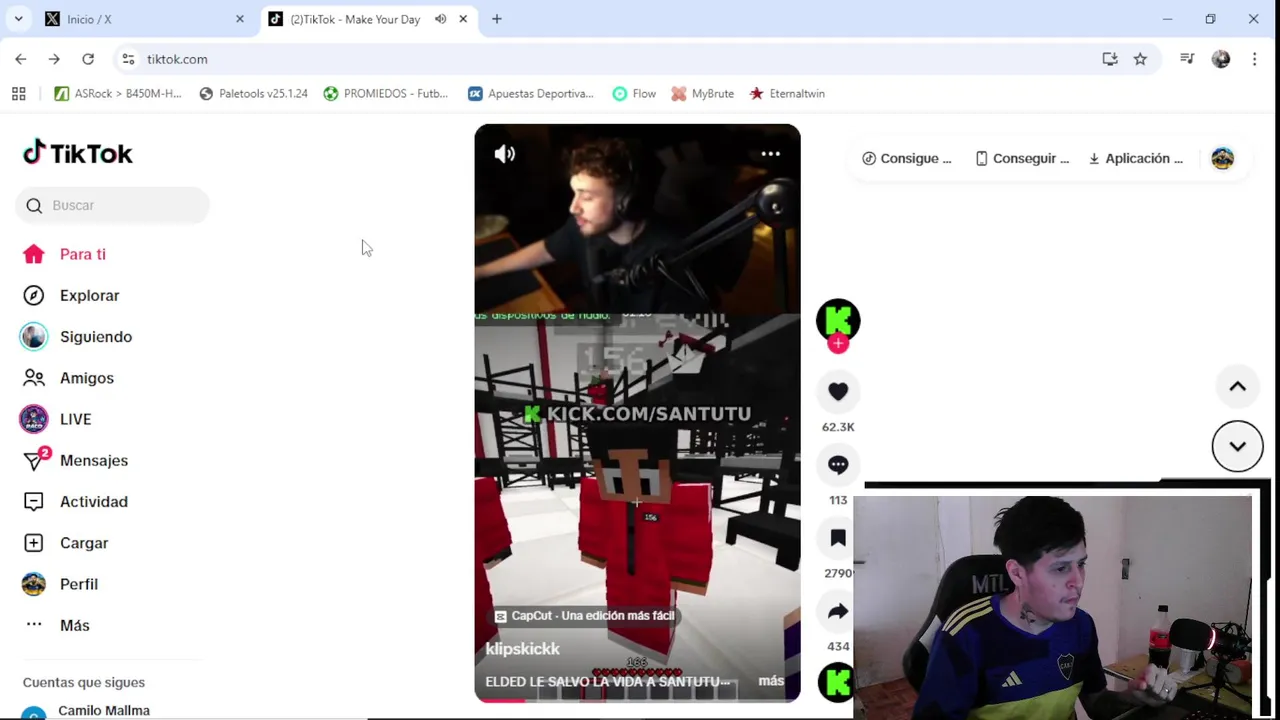The height and width of the screenshot is (720, 1280).
Task: Click the Aplicación download button
Action: [1135, 158]
